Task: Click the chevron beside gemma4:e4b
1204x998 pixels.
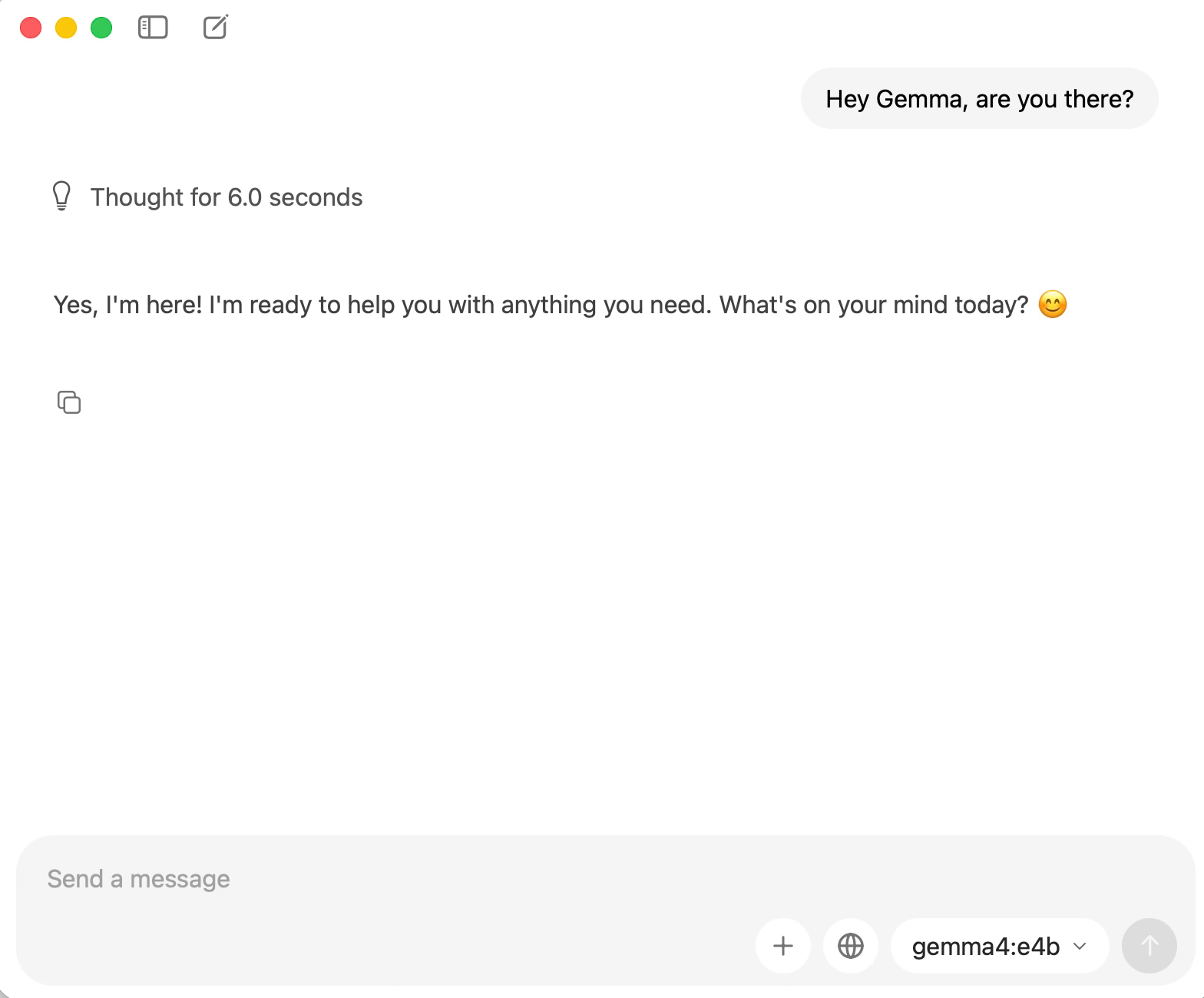Action: click(x=1080, y=946)
